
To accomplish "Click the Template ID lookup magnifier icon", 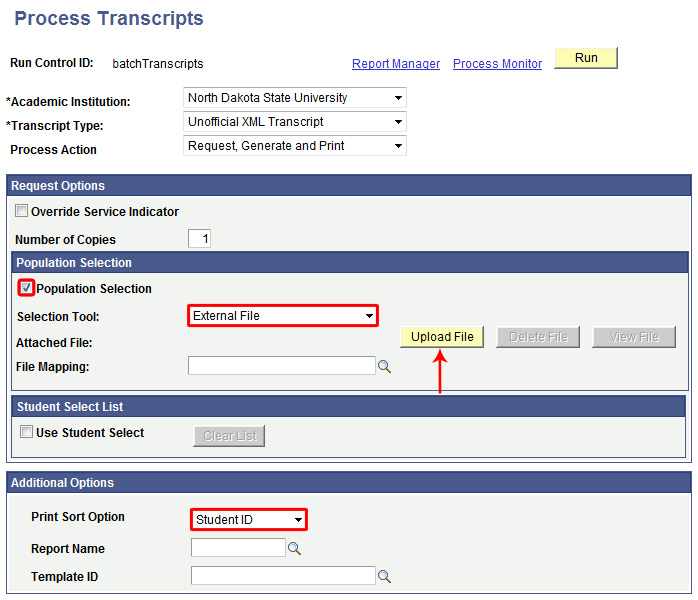I will pyautogui.click(x=384, y=577).
